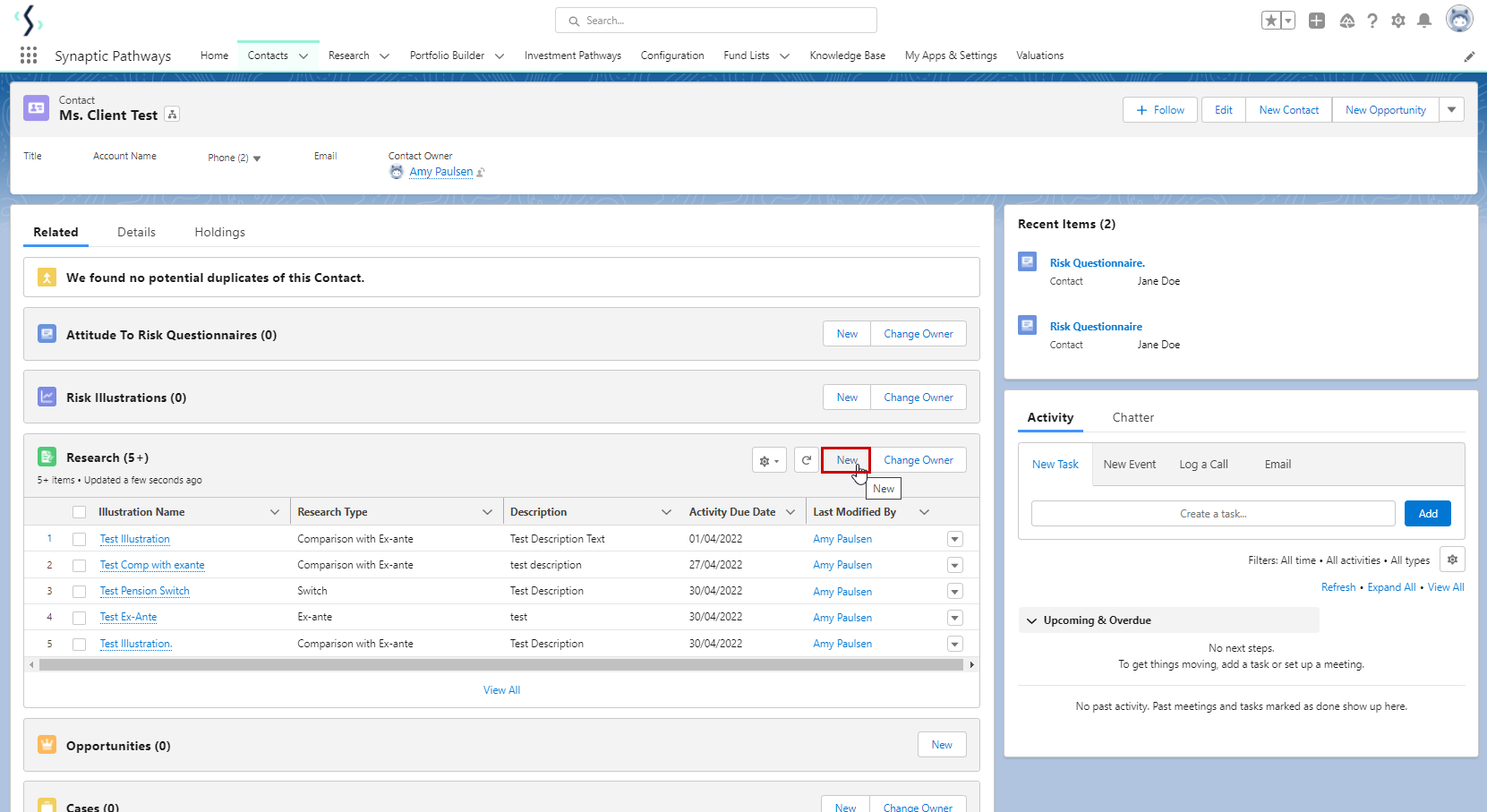Open the Chatter tab
The width and height of the screenshot is (1487, 812).
point(1132,417)
